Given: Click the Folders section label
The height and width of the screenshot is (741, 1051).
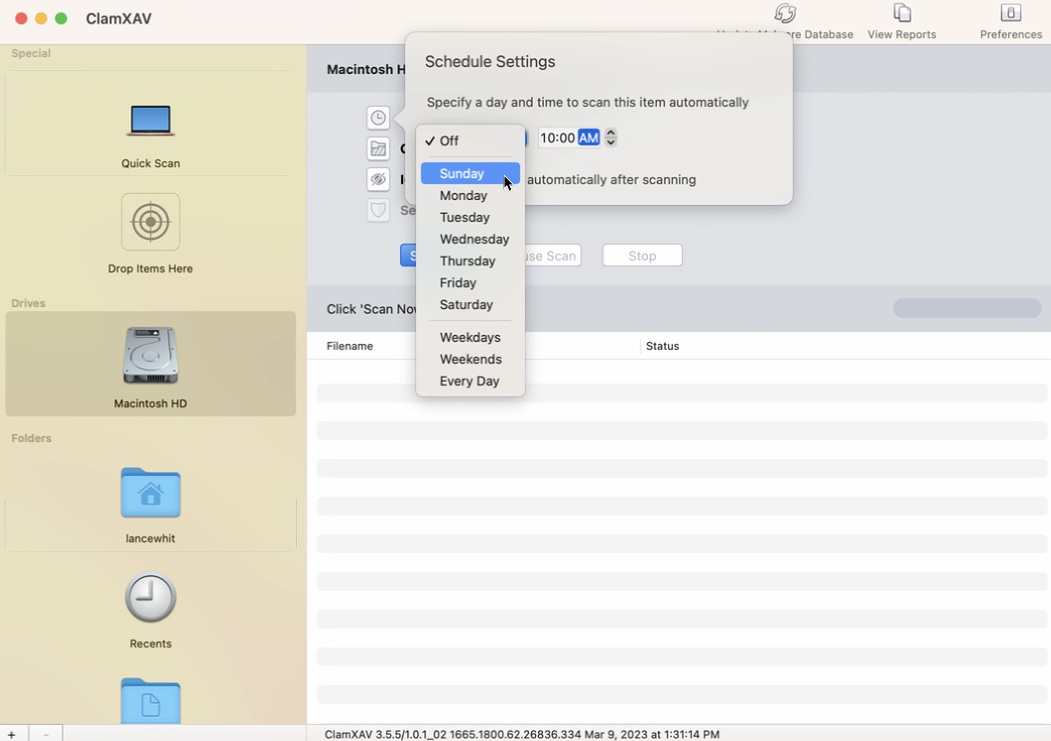Looking at the screenshot, I should point(31,438).
